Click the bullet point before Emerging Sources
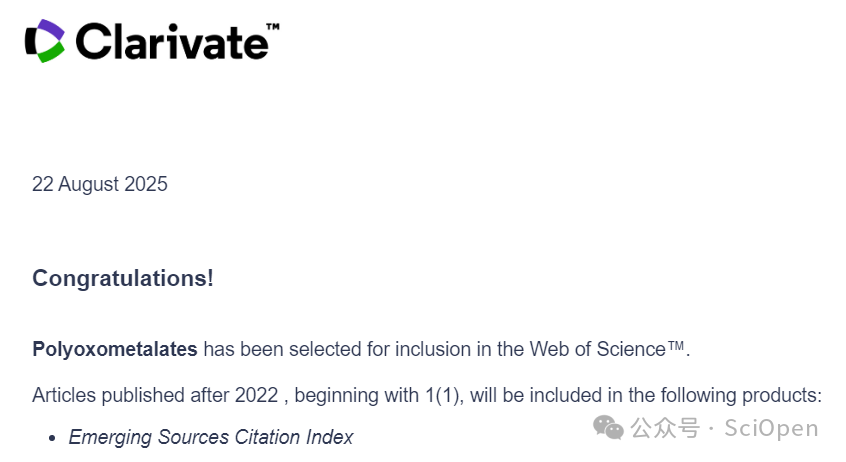This screenshot has width=846, height=462. tap(52, 438)
